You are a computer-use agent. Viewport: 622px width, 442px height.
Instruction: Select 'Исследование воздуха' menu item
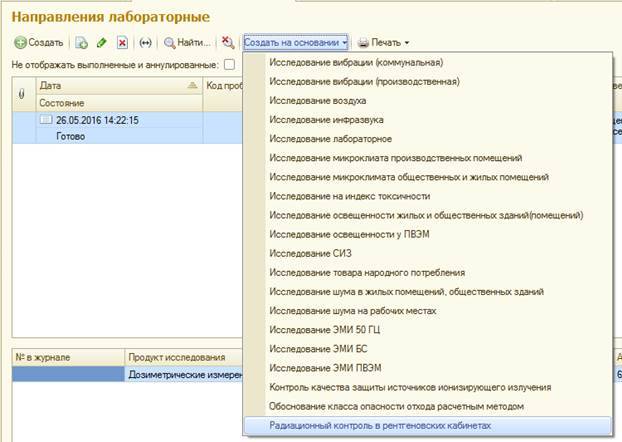[317, 101]
